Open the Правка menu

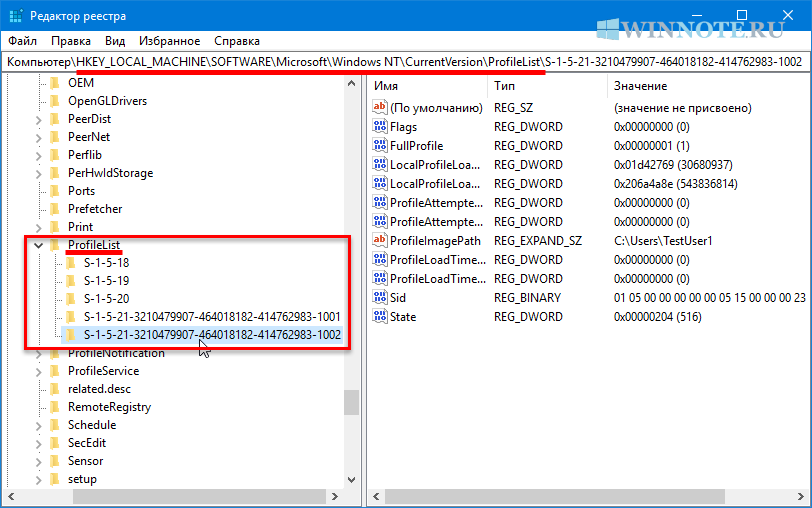point(71,41)
